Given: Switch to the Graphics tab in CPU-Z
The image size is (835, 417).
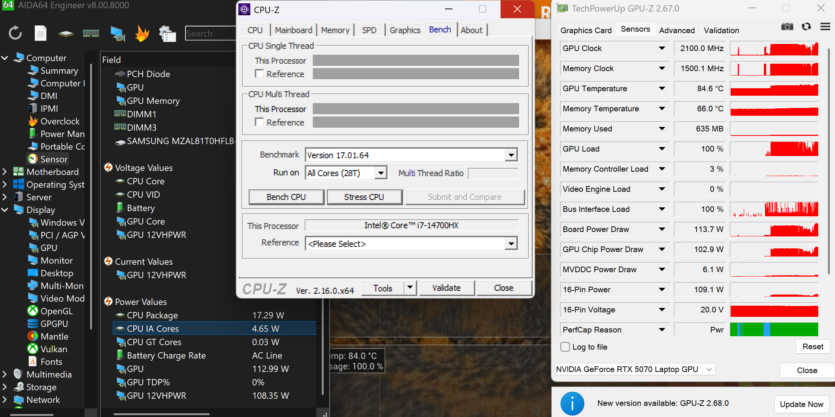Looking at the screenshot, I should click(405, 30).
